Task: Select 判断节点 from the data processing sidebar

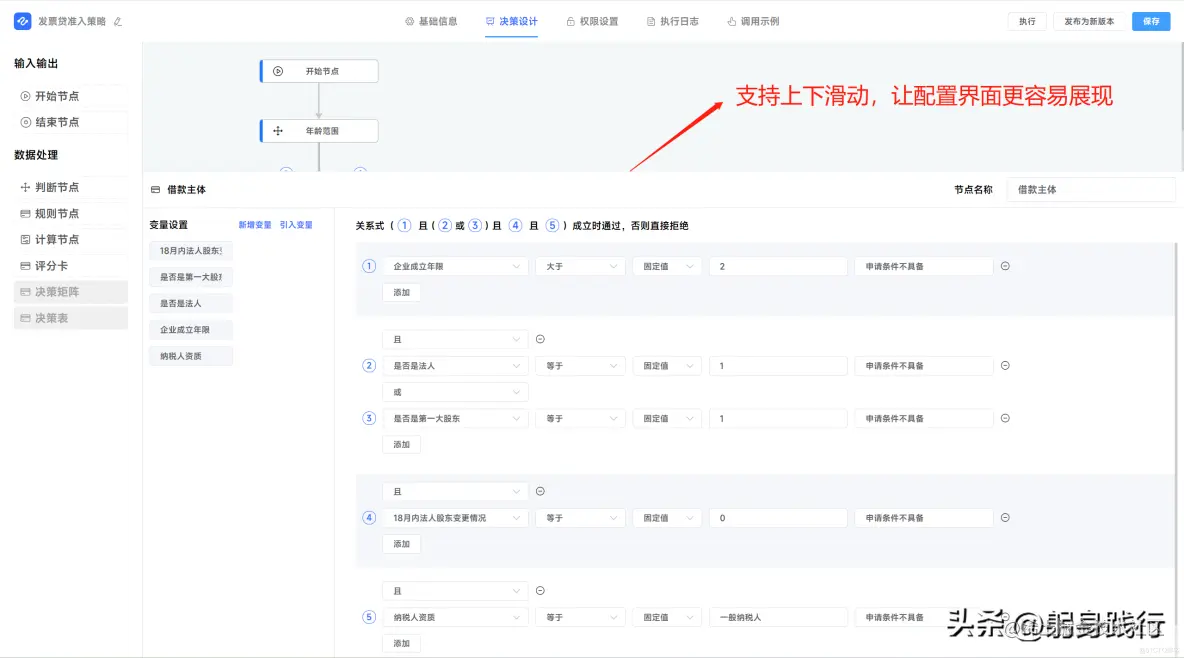Action: point(55,186)
